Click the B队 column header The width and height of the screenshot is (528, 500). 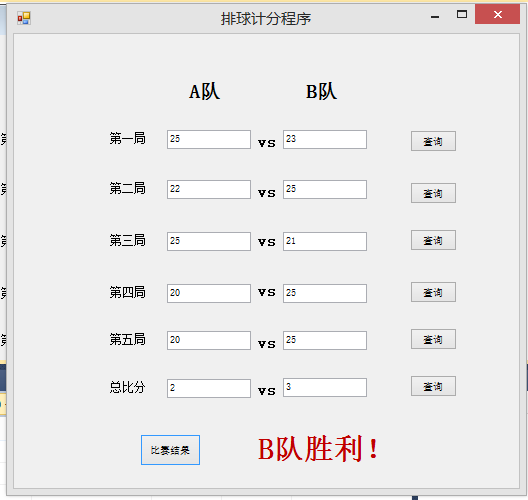pos(321,91)
